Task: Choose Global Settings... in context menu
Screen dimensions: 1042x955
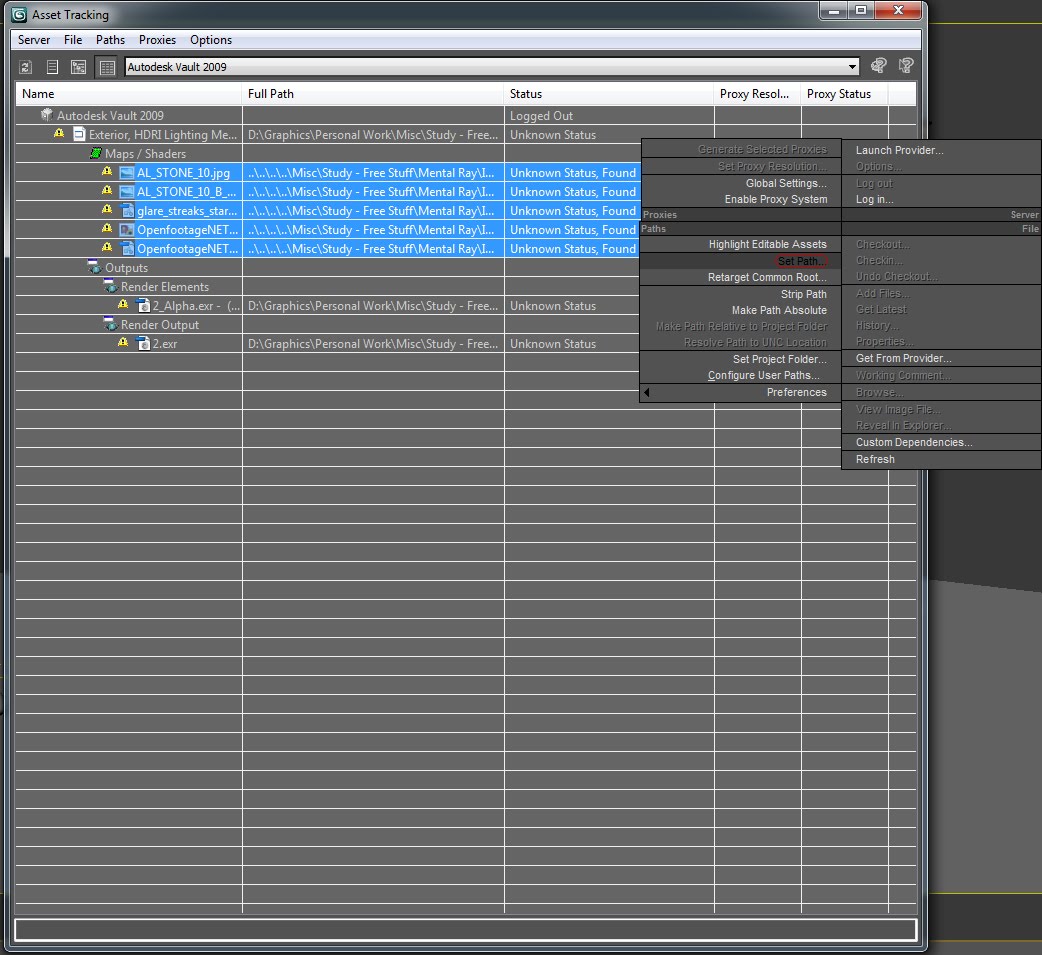Action: tap(786, 183)
